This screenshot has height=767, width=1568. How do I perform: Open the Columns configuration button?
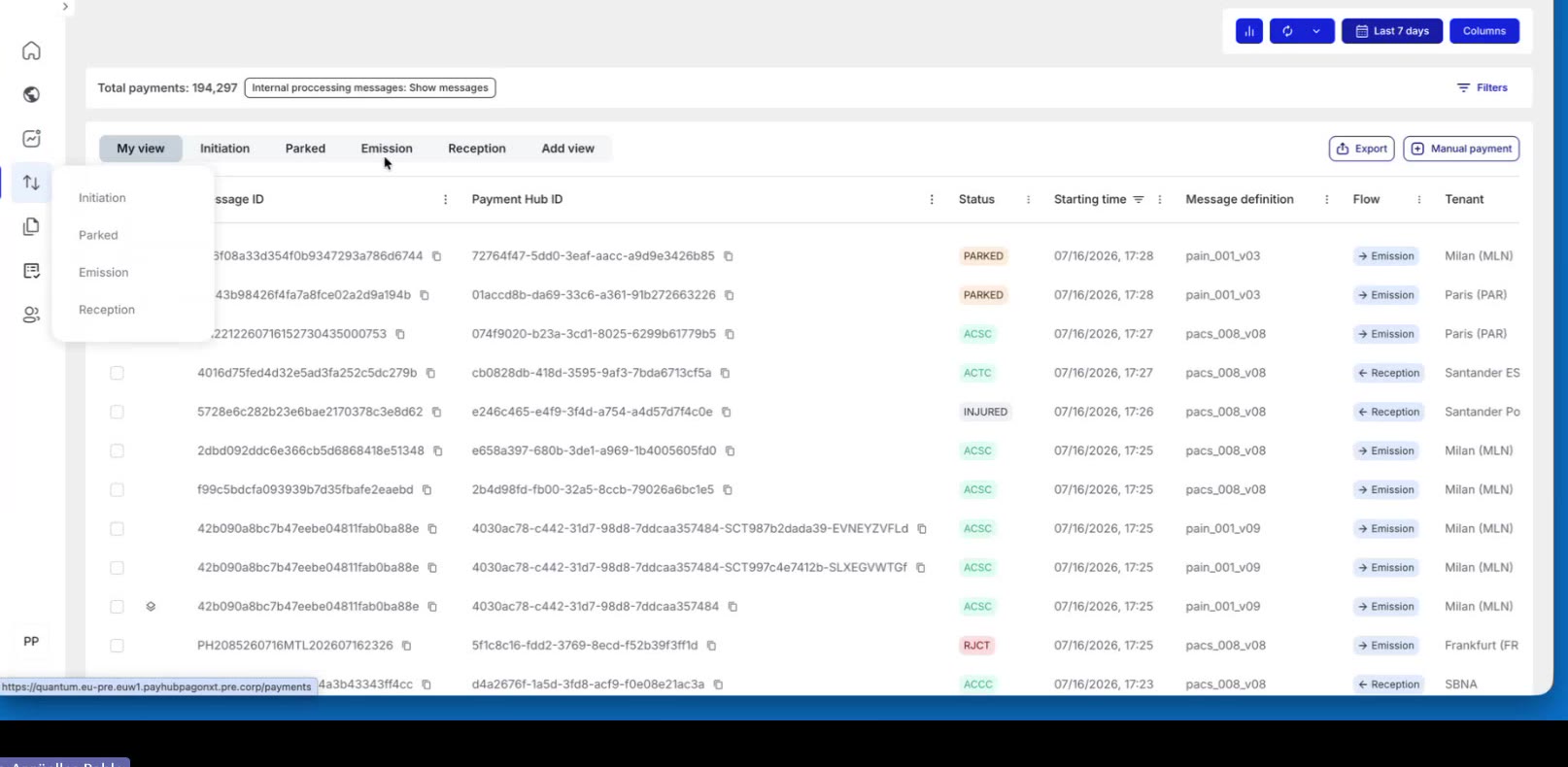click(x=1484, y=31)
